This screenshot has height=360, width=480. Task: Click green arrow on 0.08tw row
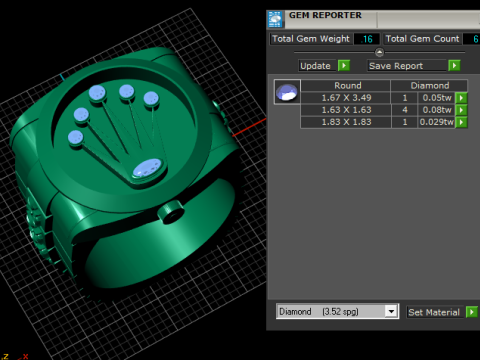(461, 110)
